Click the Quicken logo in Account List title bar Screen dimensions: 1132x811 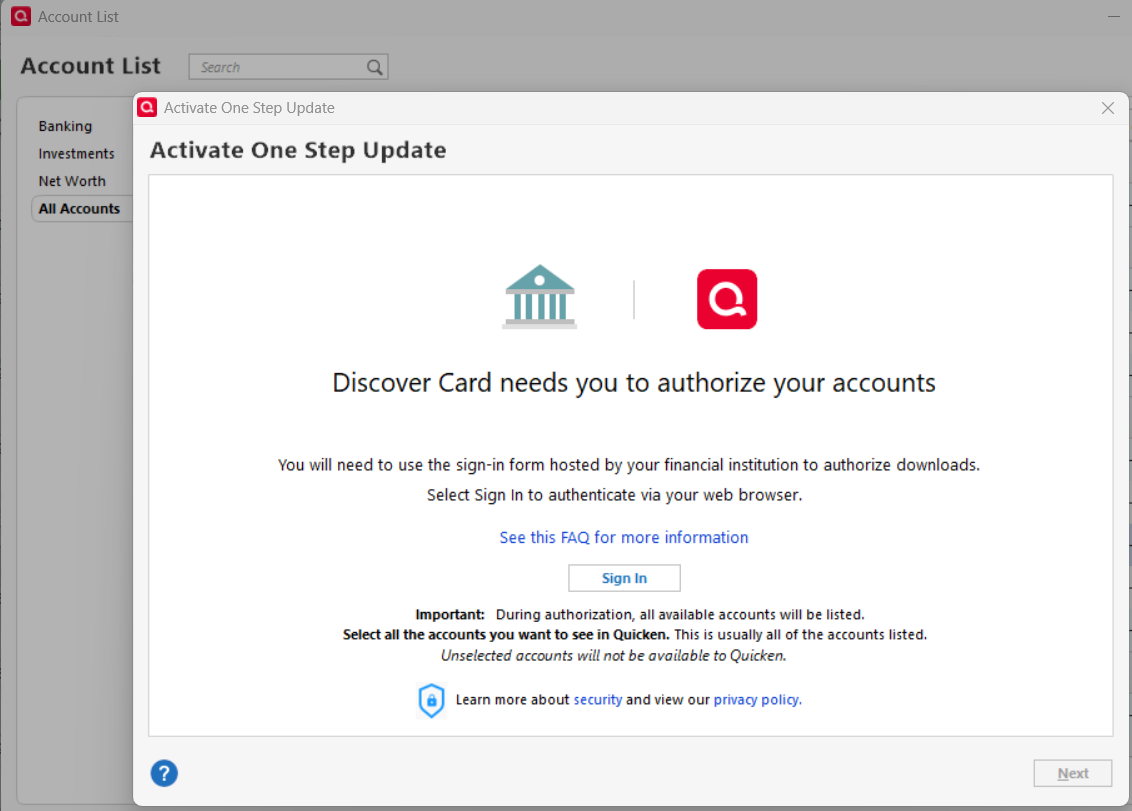pyautogui.click(x=21, y=16)
